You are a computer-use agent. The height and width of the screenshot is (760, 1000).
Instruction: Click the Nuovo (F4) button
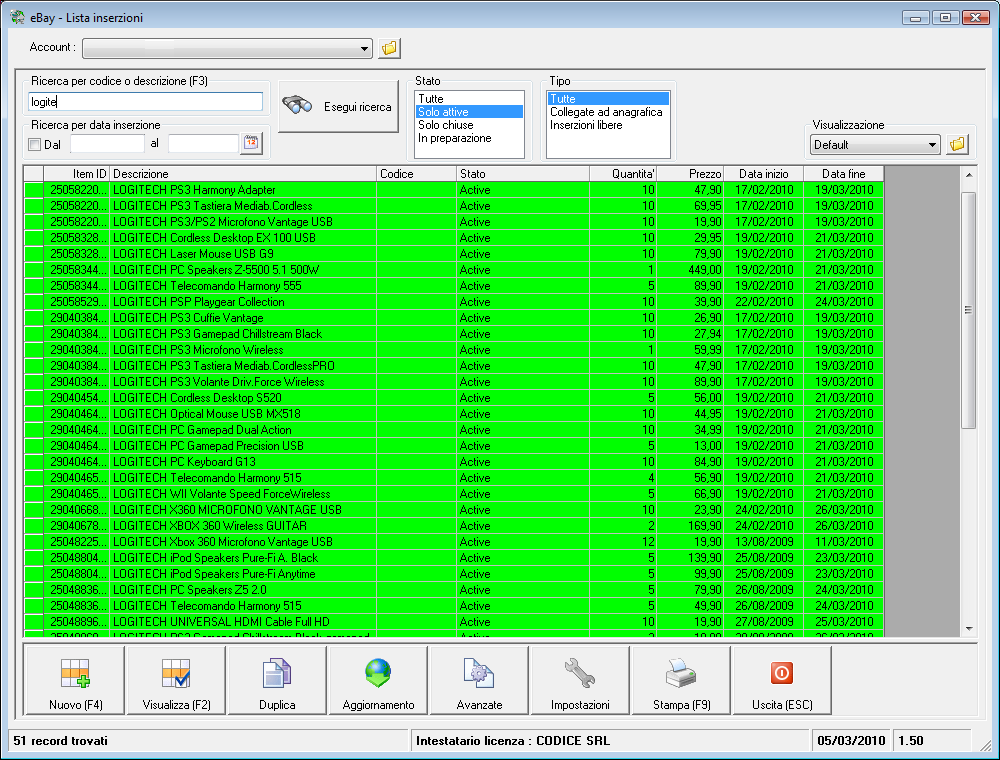pyautogui.click(x=75, y=681)
